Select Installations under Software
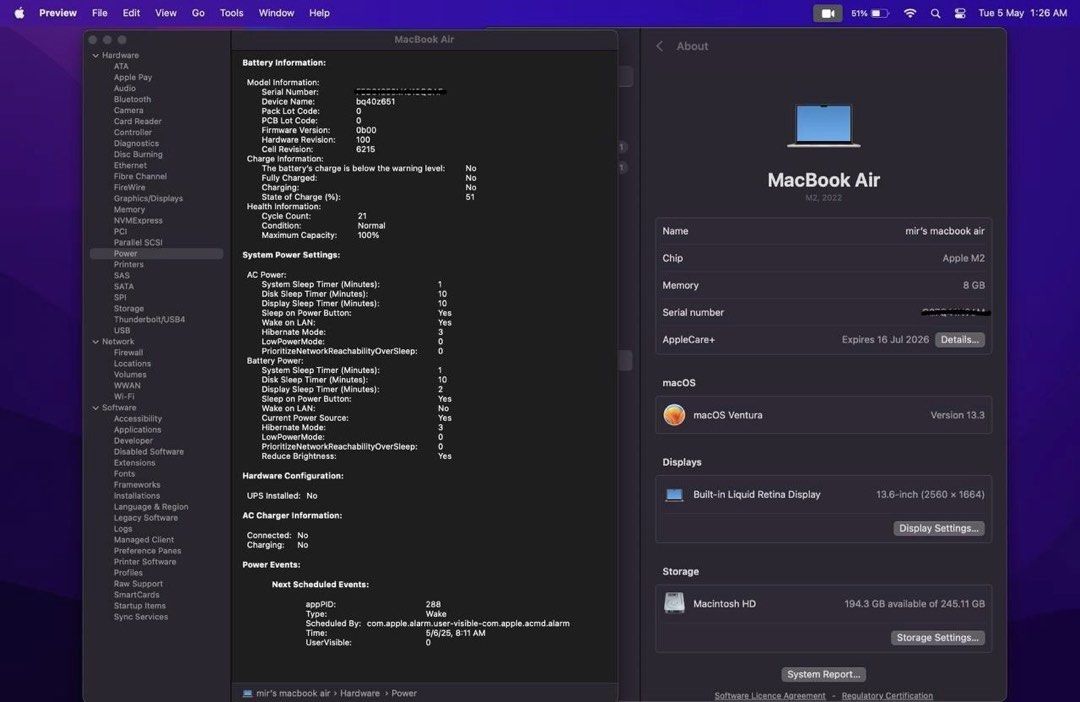 tap(137, 496)
